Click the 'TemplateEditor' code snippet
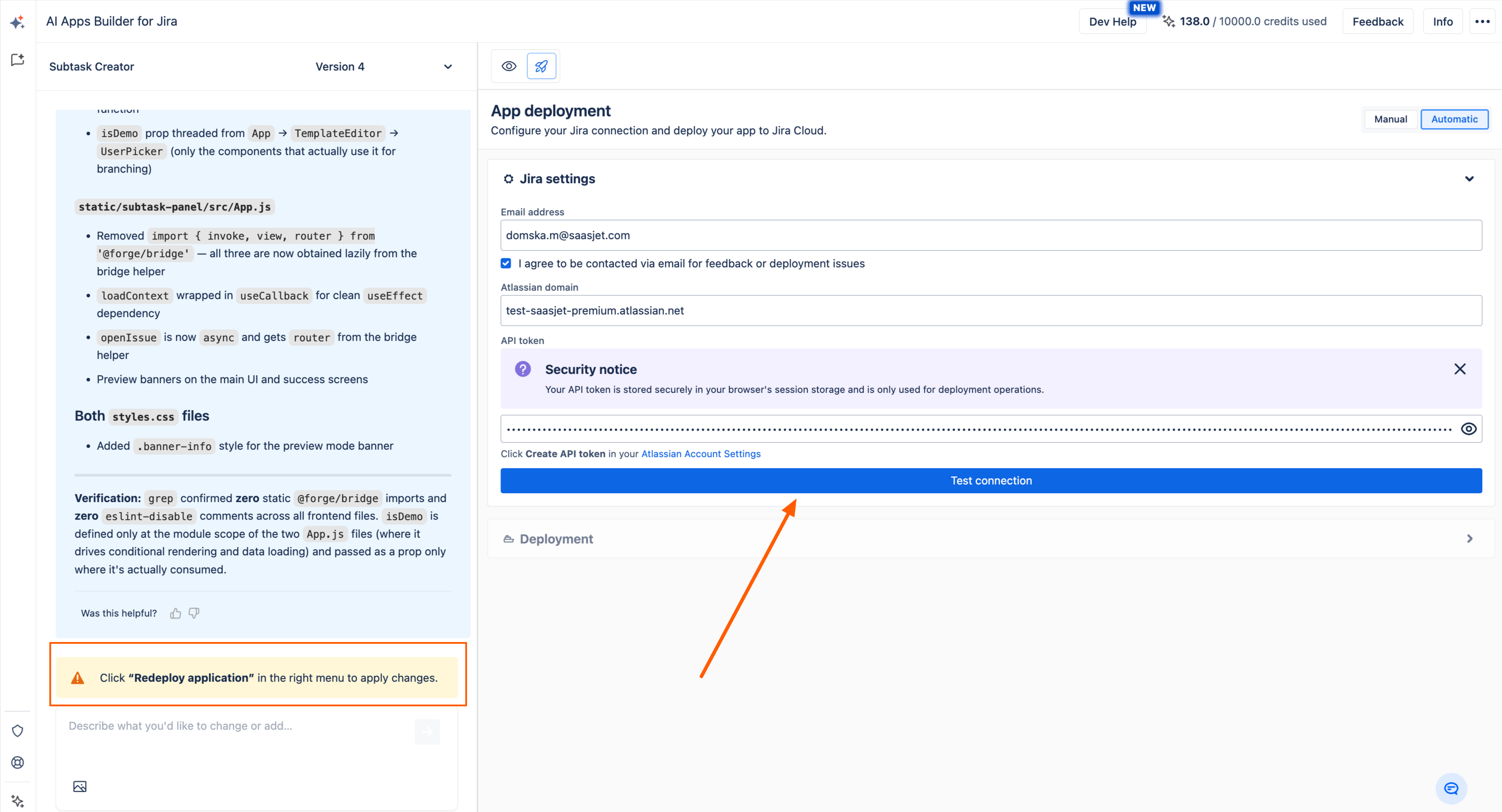The height and width of the screenshot is (812, 1502). (337, 133)
